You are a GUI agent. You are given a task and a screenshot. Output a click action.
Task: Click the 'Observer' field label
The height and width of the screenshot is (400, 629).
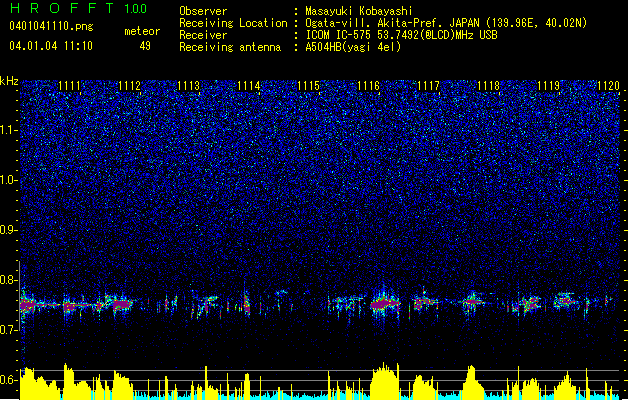pos(203,11)
